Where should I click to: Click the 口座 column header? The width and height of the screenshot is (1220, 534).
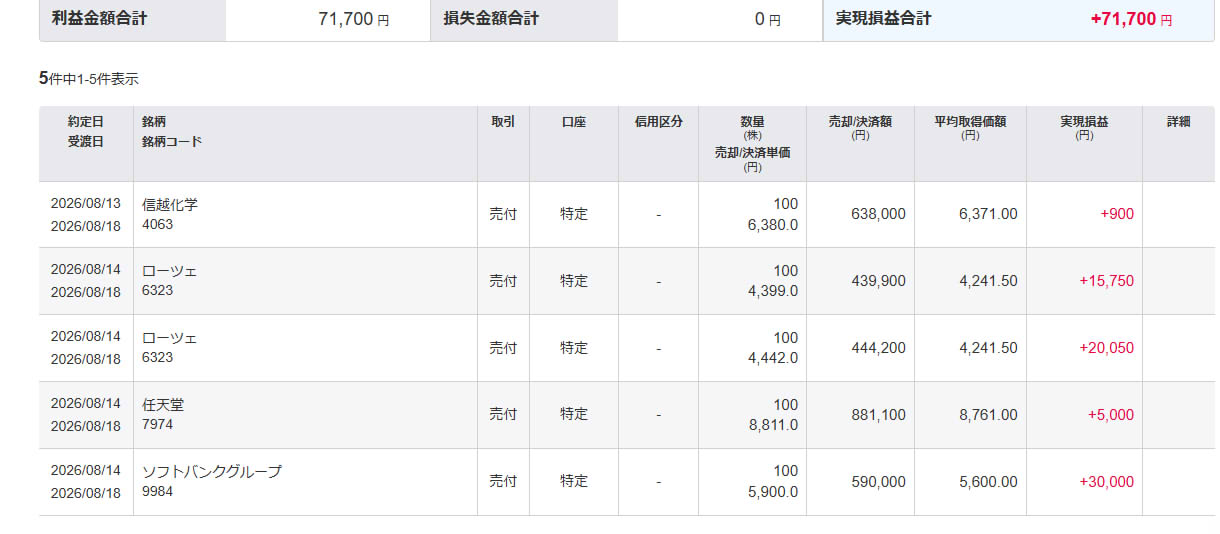click(x=574, y=122)
